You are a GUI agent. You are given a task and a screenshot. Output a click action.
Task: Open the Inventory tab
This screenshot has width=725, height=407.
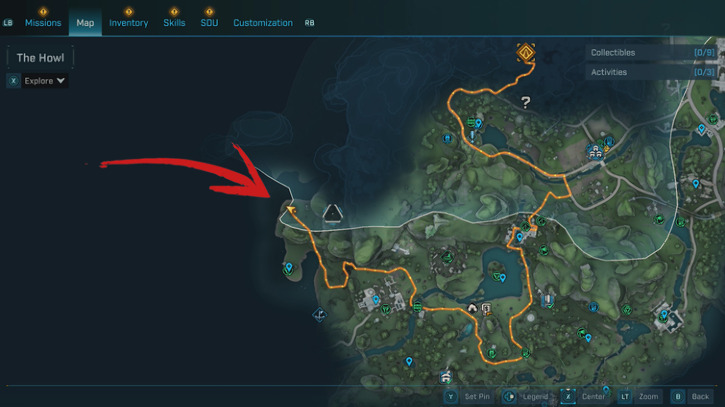(x=129, y=23)
